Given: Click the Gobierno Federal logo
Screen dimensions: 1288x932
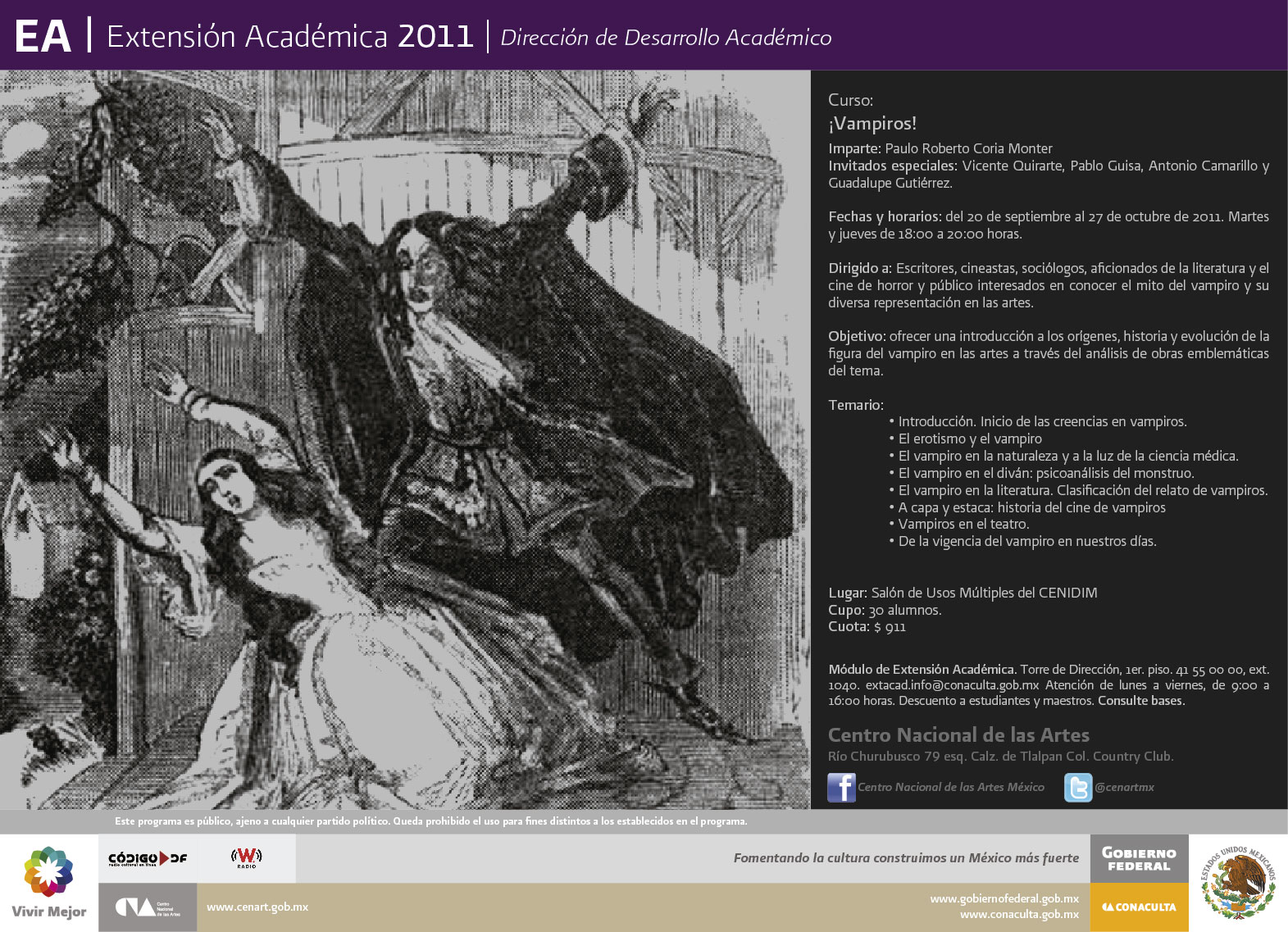Looking at the screenshot, I should (1139, 859).
